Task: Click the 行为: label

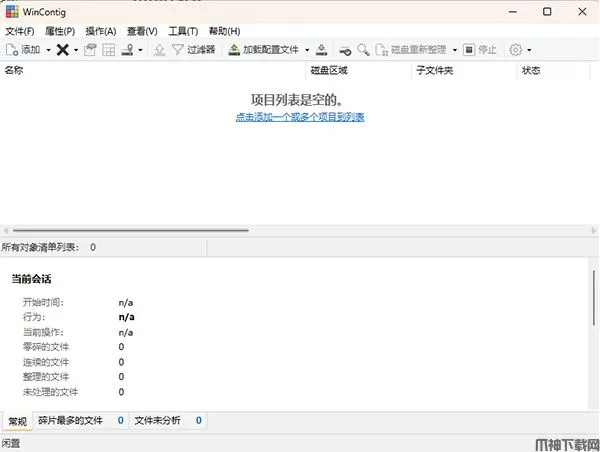Action: pos(34,317)
